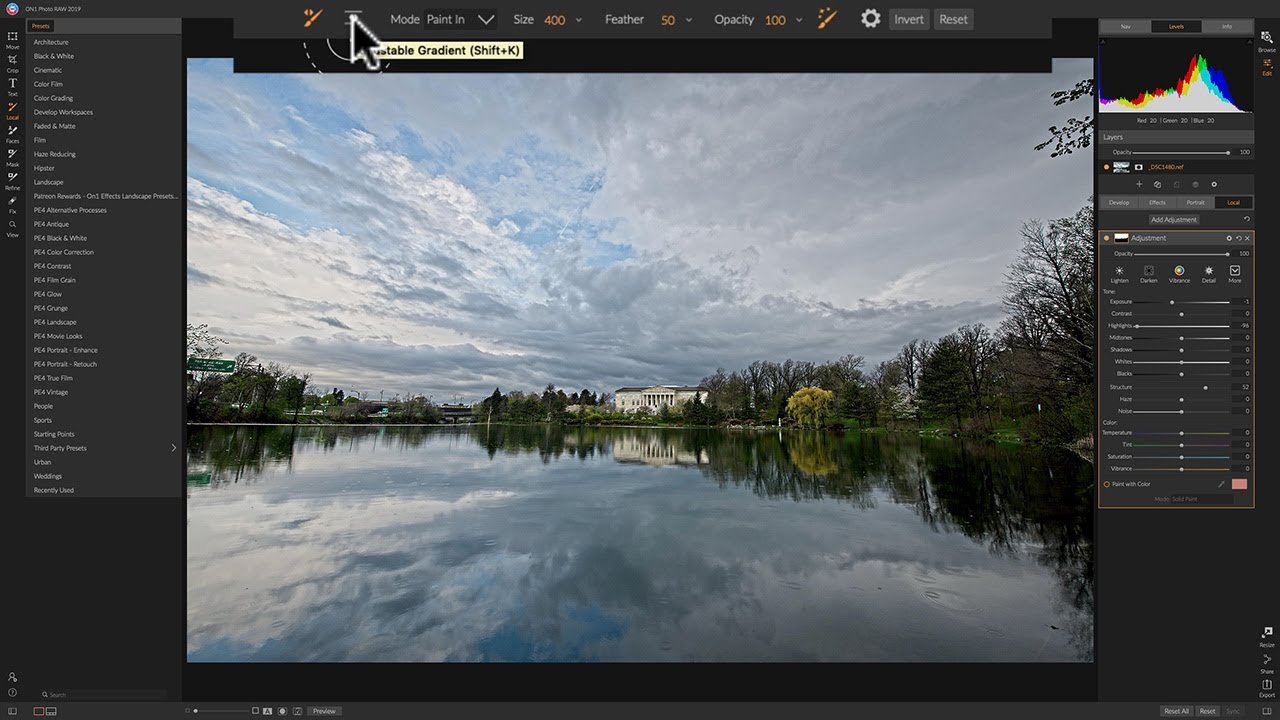This screenshot has width=1280, height=720.
Task: Open the Opacity value dropdown arrow
Action: click(x=797, y=20)
